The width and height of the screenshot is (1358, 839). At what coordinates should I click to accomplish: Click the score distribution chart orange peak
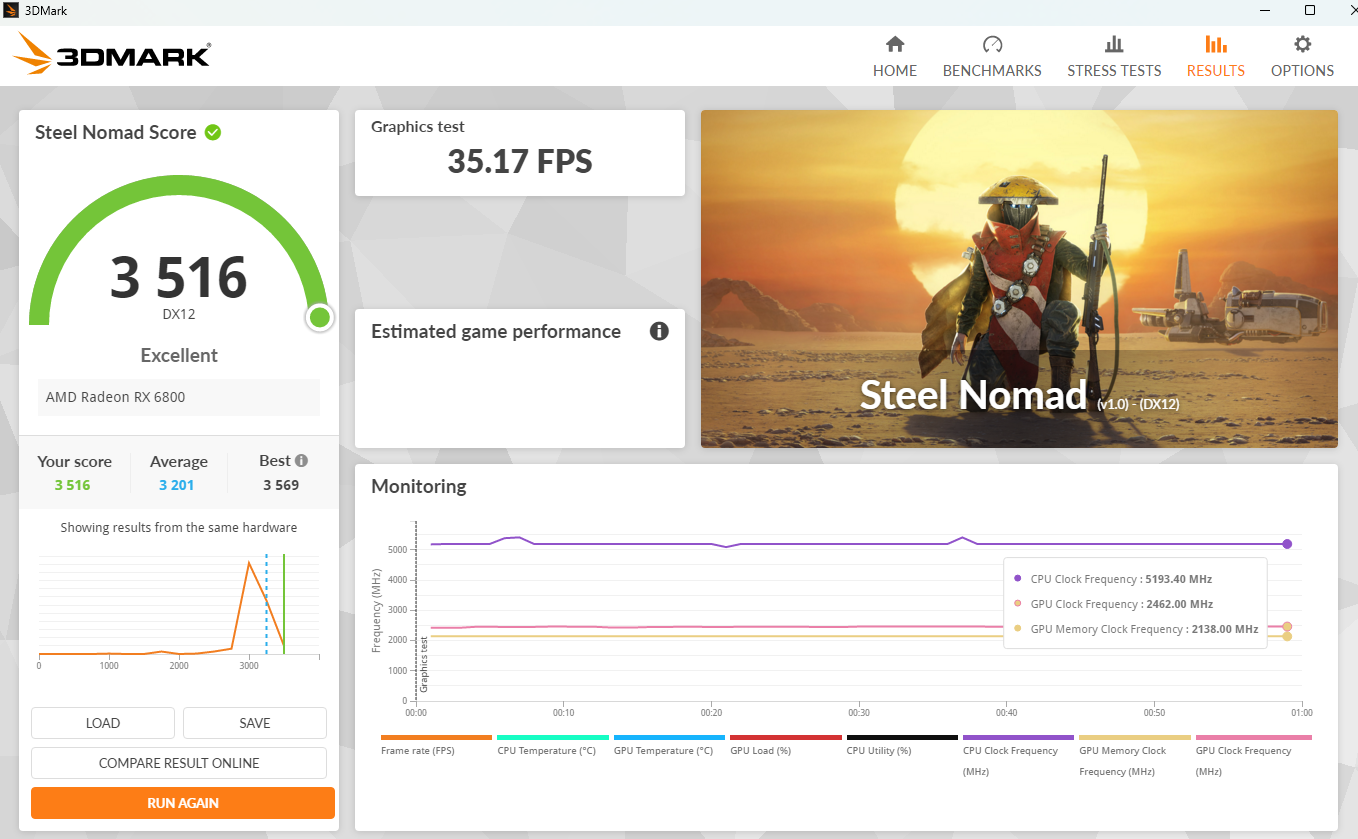coord(249,563)
